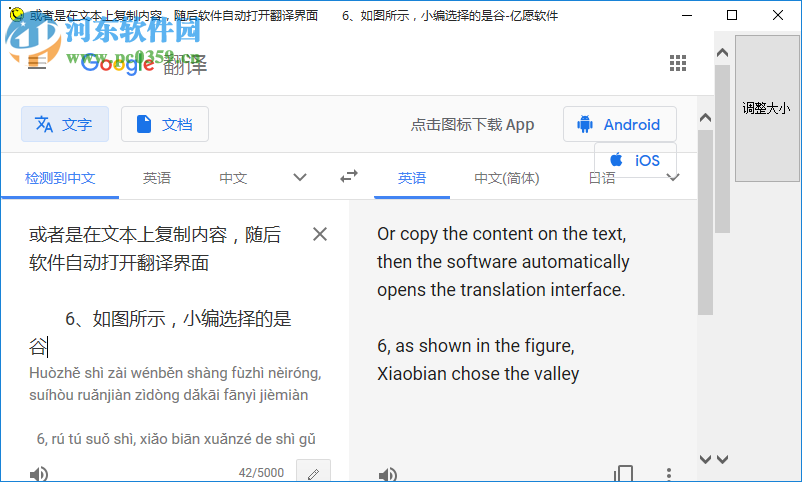
Task: Click the translated English output text
Action: coord(503,304)
